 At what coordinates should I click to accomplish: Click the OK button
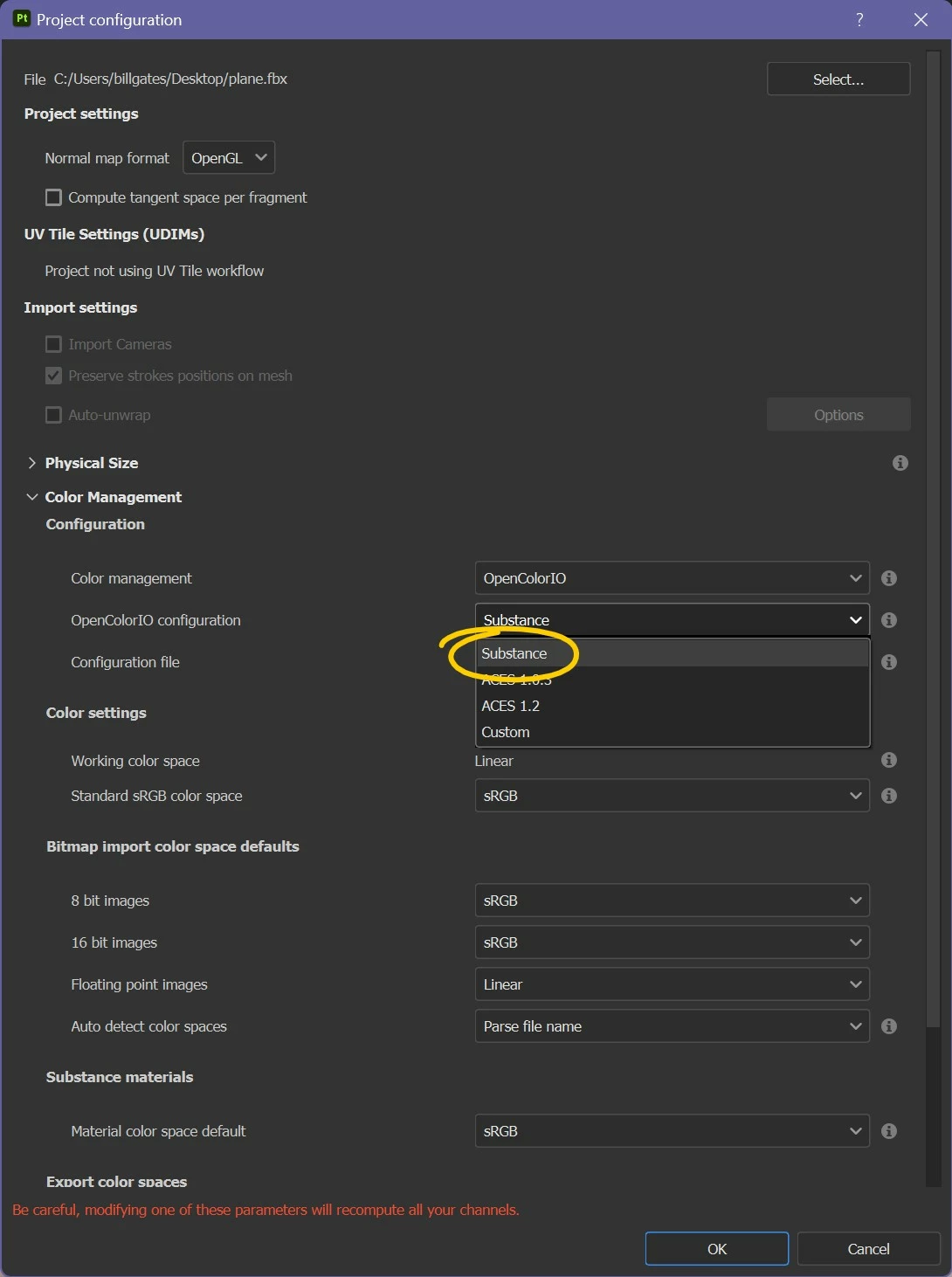click(x=717, y=1249)
